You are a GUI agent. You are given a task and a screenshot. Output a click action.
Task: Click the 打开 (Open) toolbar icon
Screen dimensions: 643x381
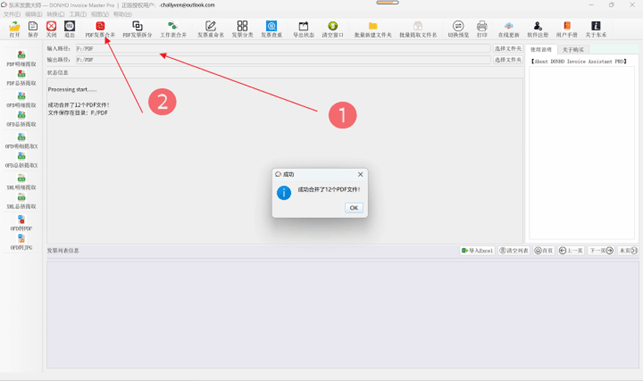point(14,26)
